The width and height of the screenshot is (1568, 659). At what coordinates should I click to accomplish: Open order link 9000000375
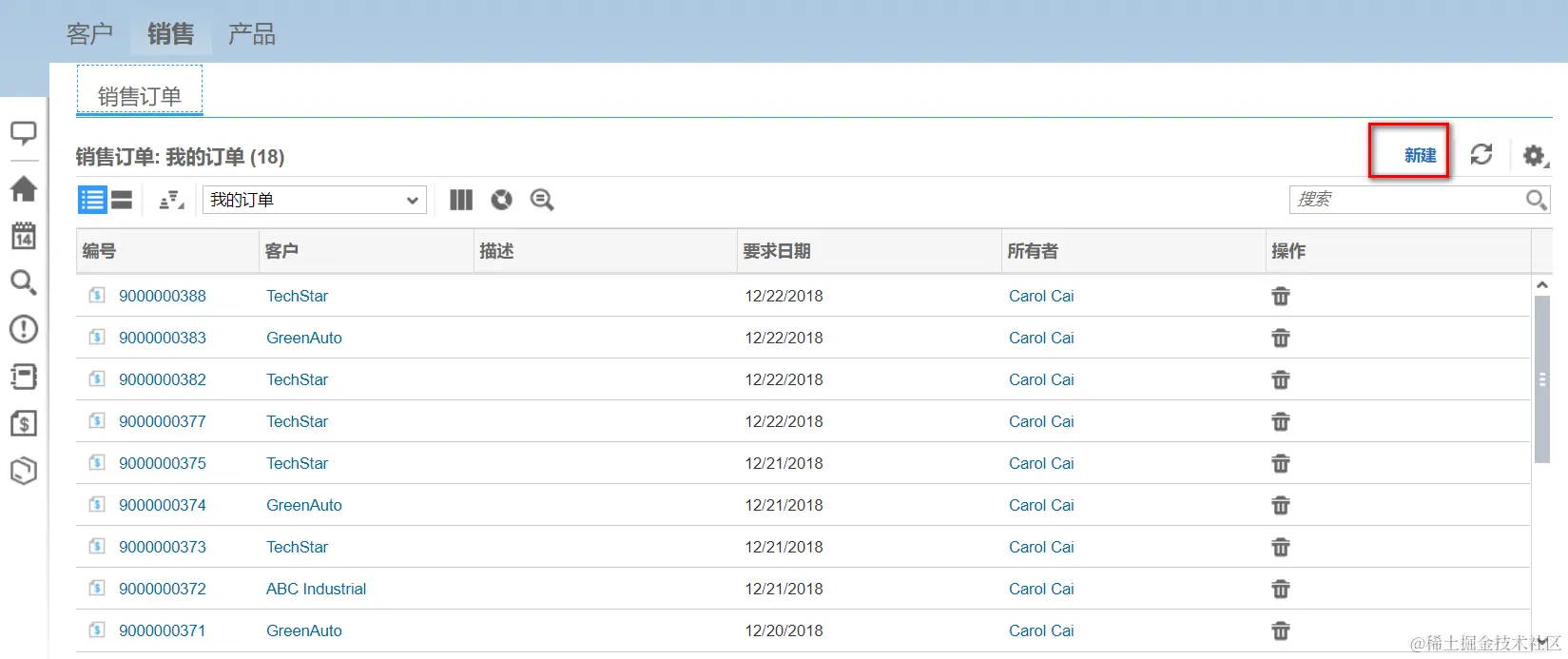coord(163,463)
